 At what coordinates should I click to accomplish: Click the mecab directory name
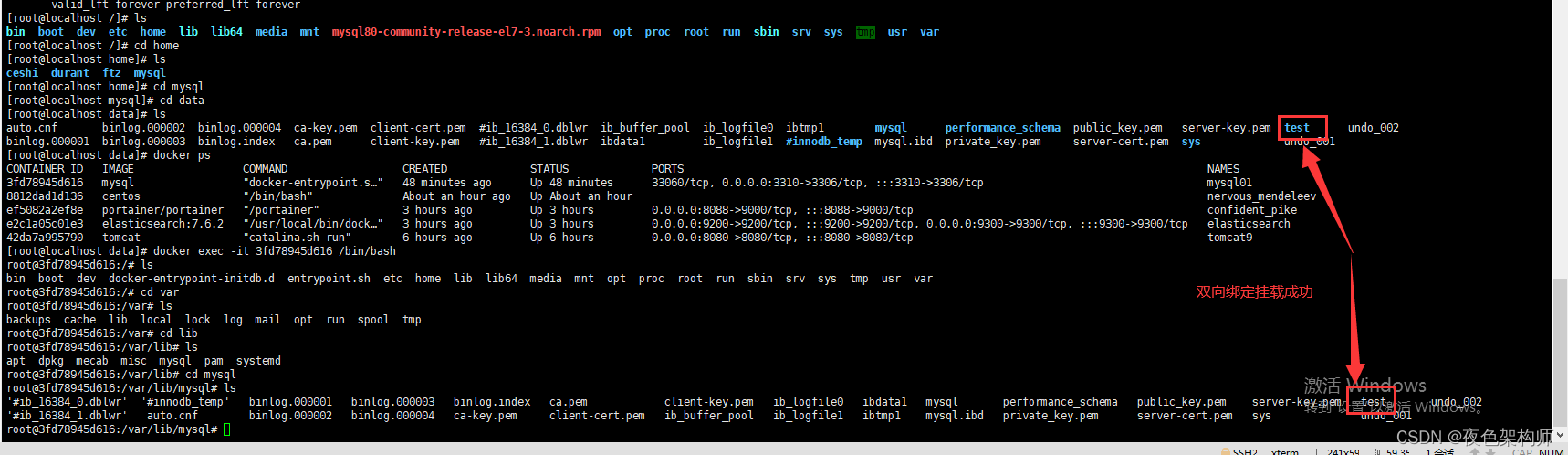point(92,361)
